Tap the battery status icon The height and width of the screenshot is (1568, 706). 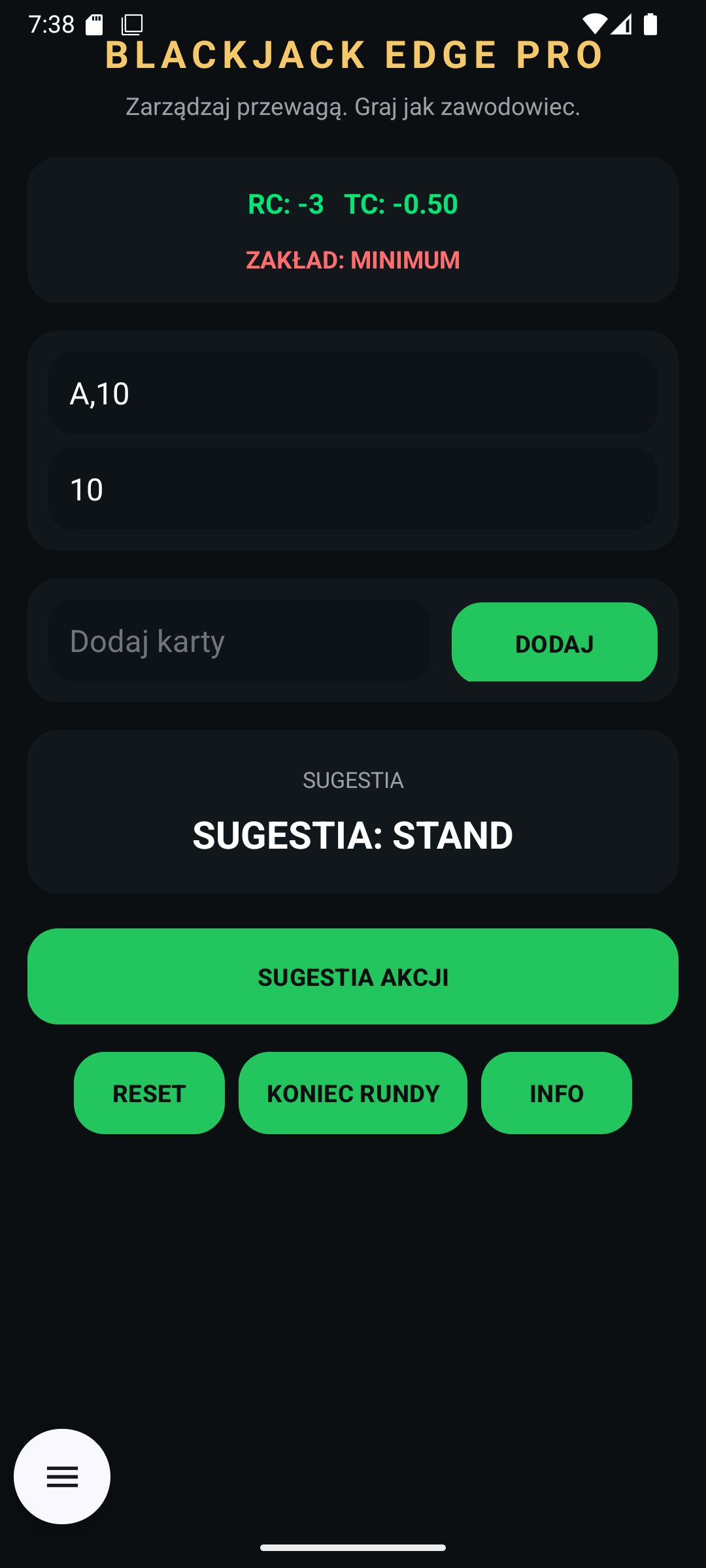click(x=650, y=25)
